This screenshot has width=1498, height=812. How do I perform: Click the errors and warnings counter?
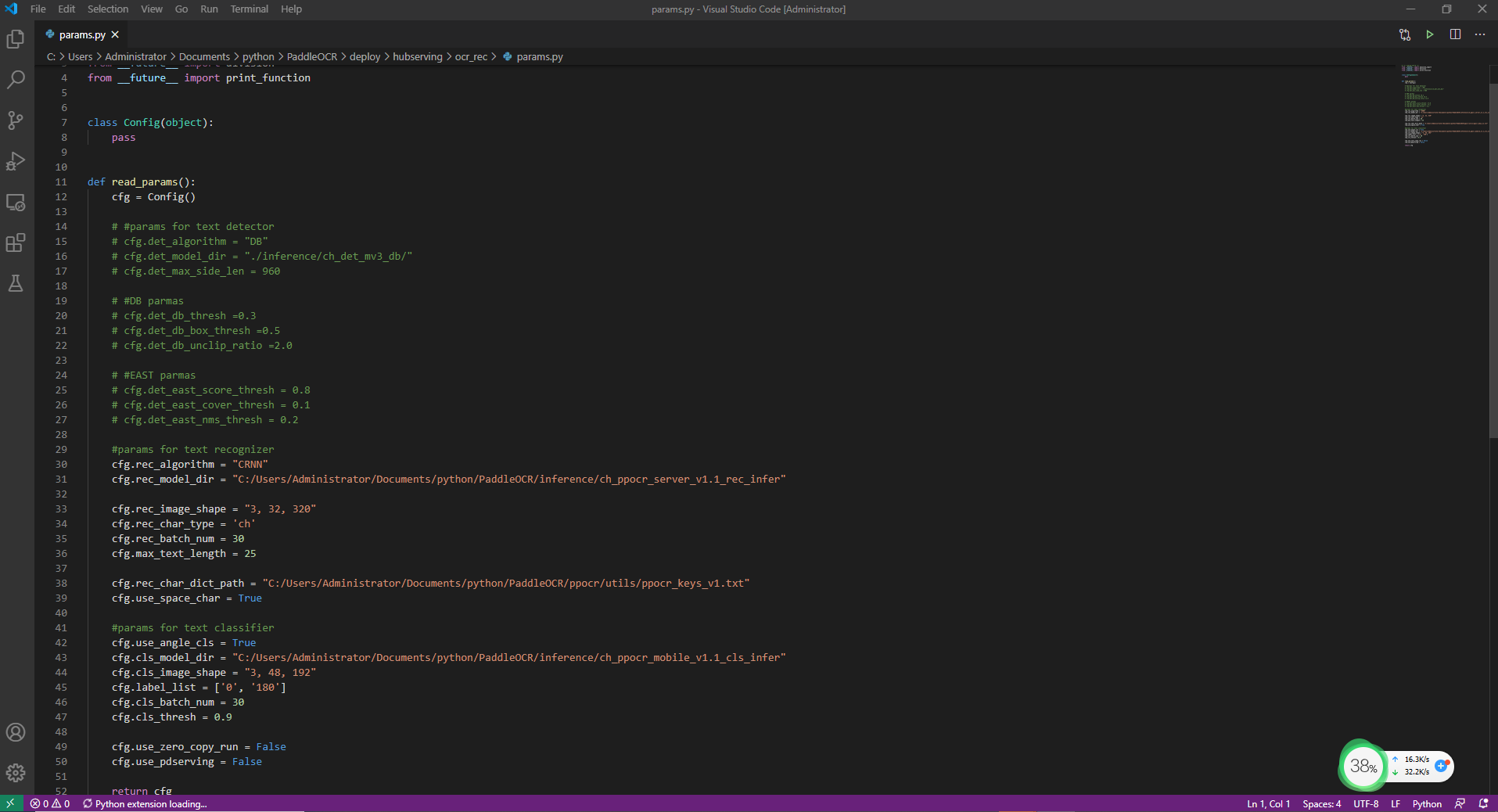pyautogui.click(x=50, y=803)
